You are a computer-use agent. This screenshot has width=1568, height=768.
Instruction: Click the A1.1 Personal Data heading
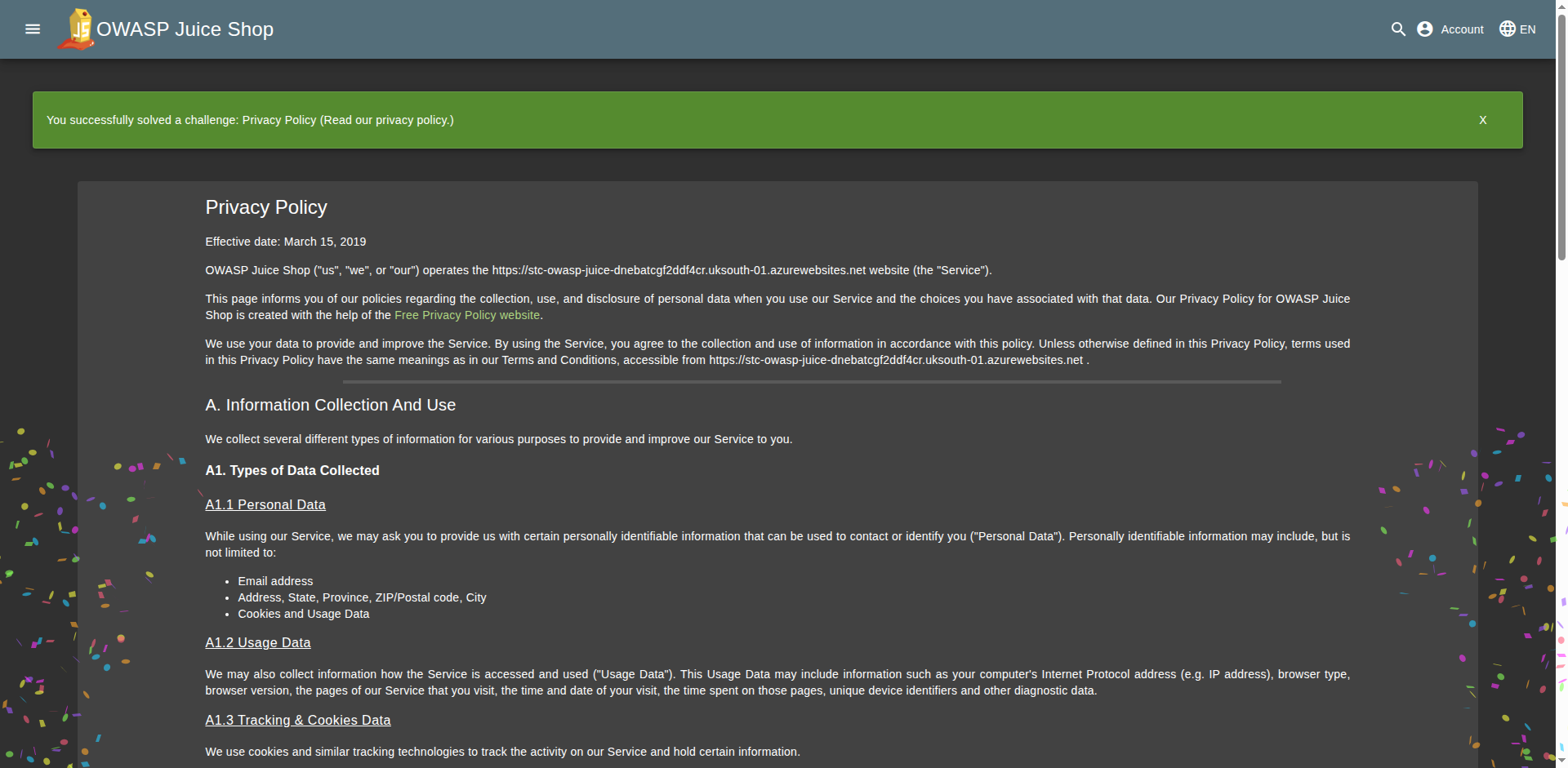click(x=265, y=505)
